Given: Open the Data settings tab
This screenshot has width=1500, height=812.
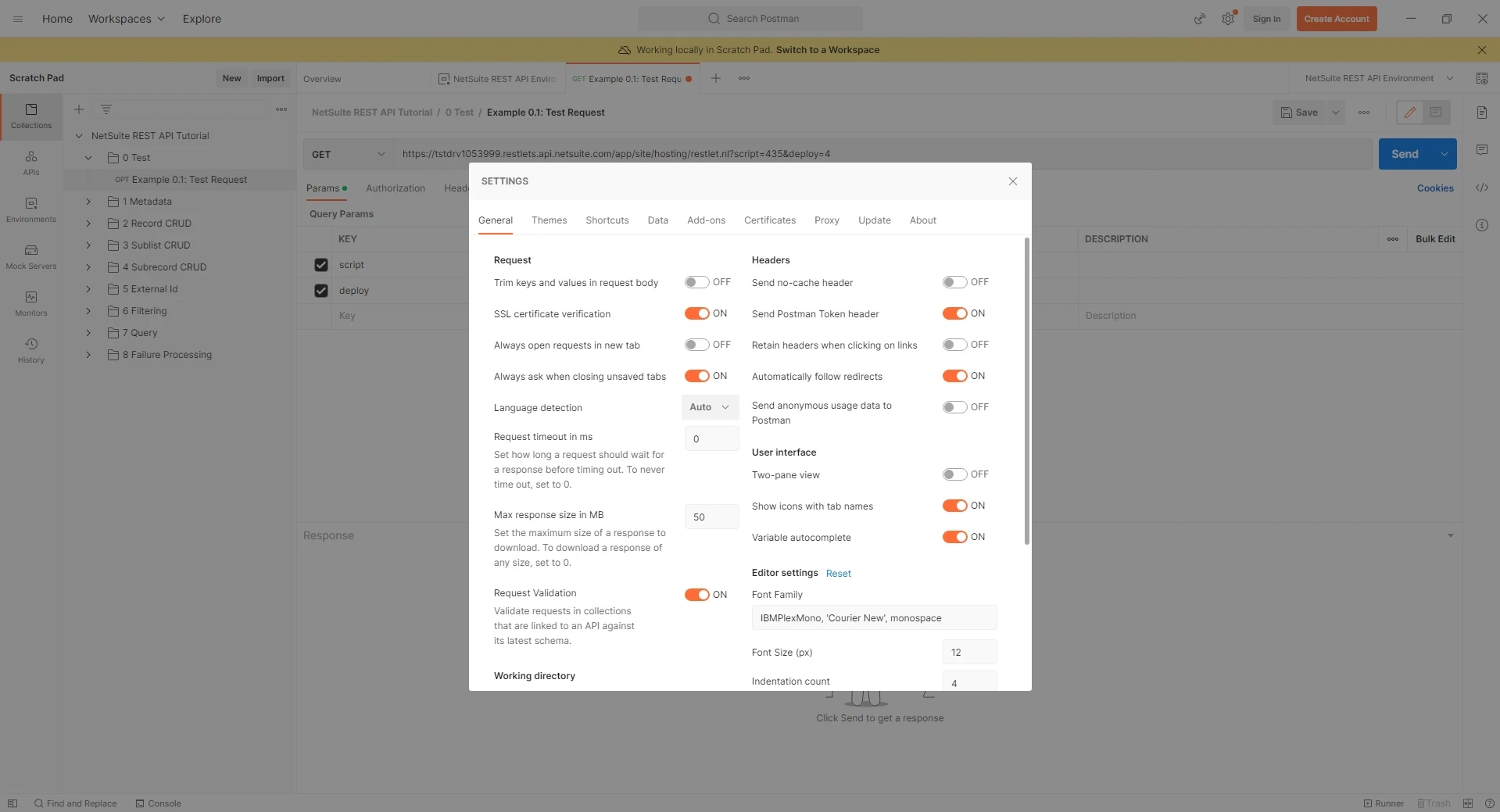Looking at the screenshot, I should (x=658, y=220).
